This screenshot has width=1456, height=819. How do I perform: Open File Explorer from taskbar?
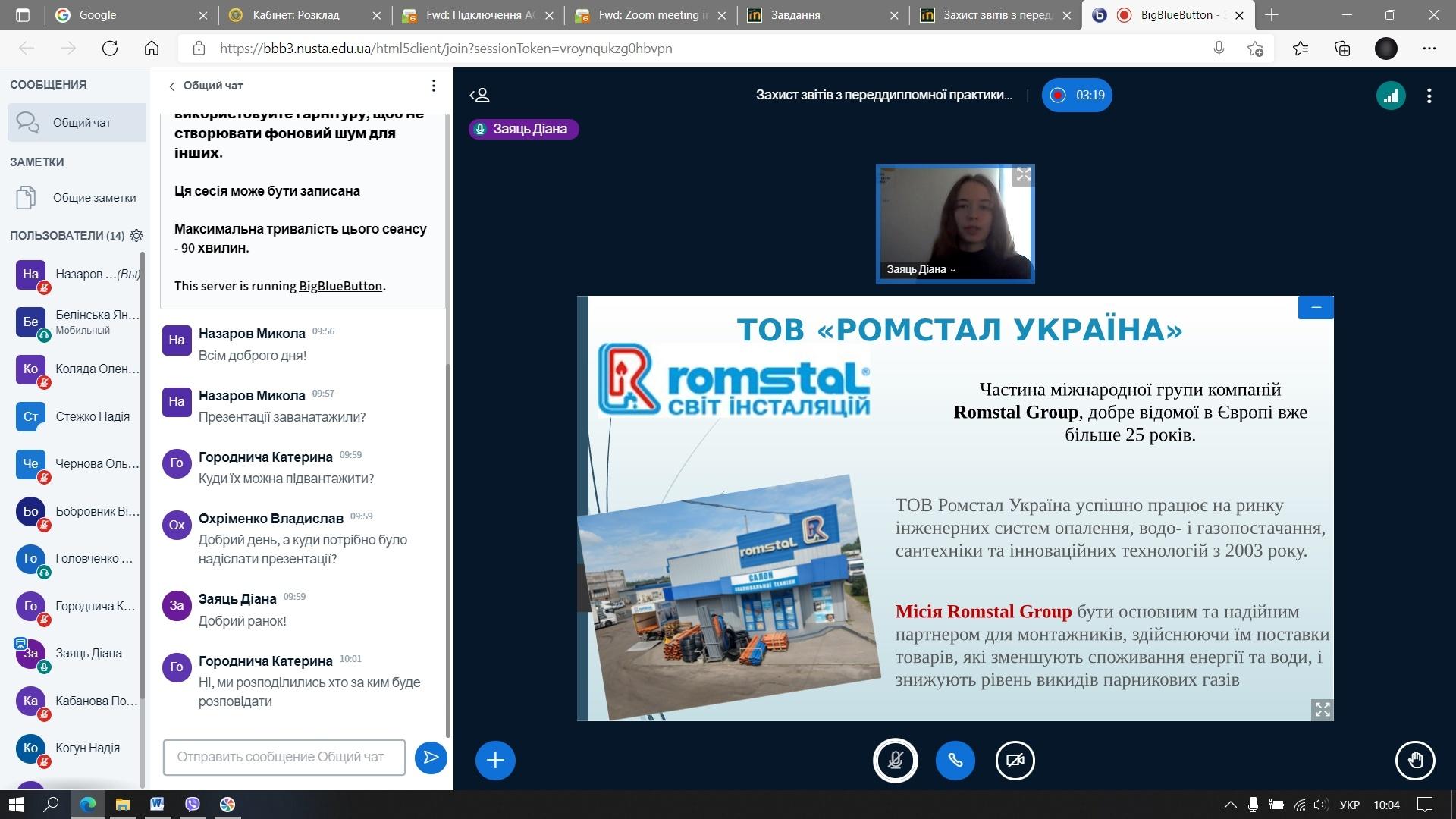[122, 805]
